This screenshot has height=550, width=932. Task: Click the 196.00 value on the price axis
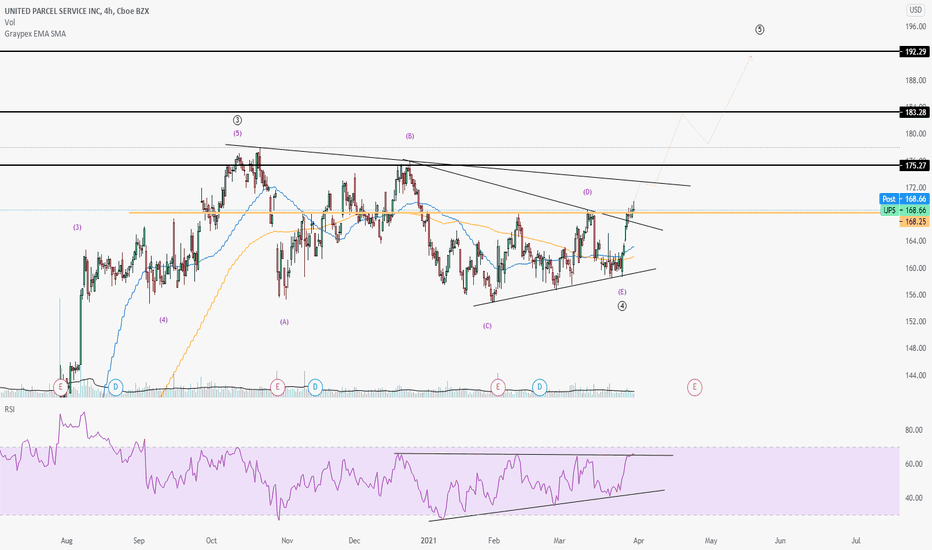(916, 26)
